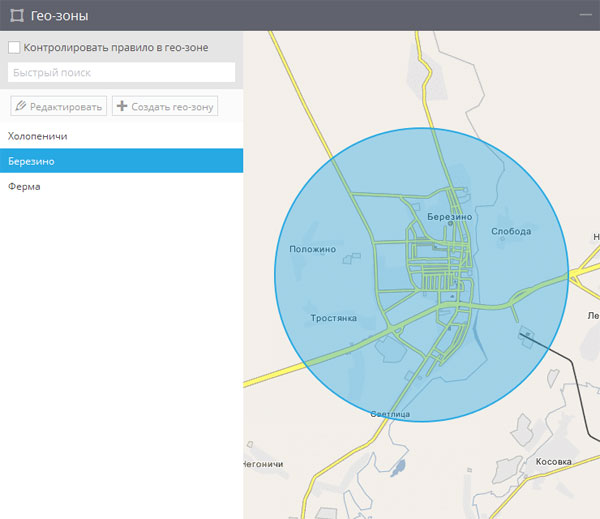Click the Слобода label on the map
This screenshot has width=600, height=519.
(x=511, y=231)
